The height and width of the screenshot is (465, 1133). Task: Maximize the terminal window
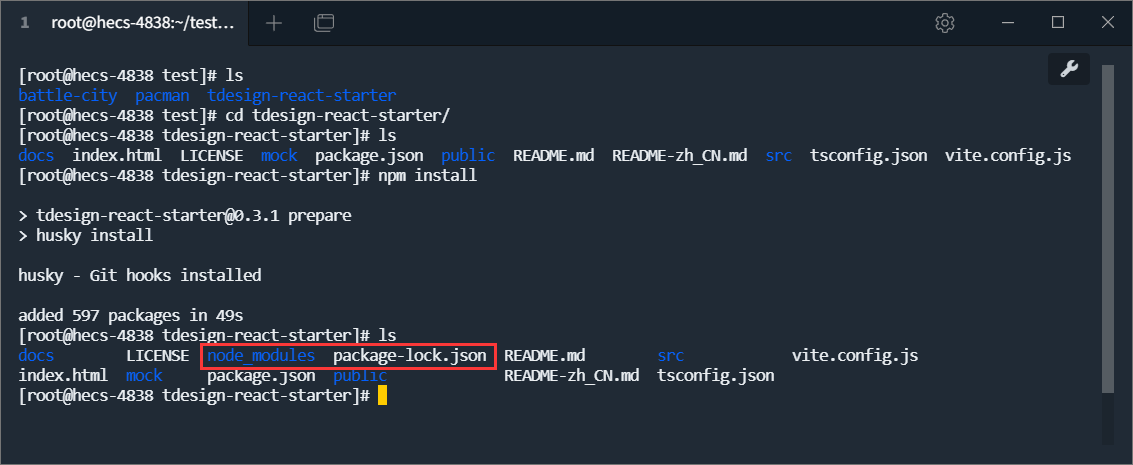coord(1058,22)
